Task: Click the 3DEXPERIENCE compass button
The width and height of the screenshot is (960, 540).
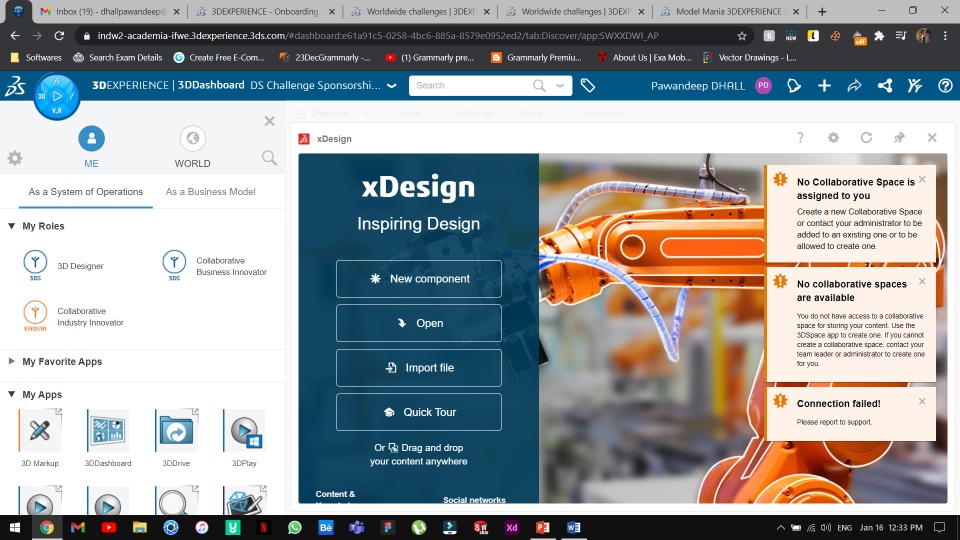Action: point(56,96)
